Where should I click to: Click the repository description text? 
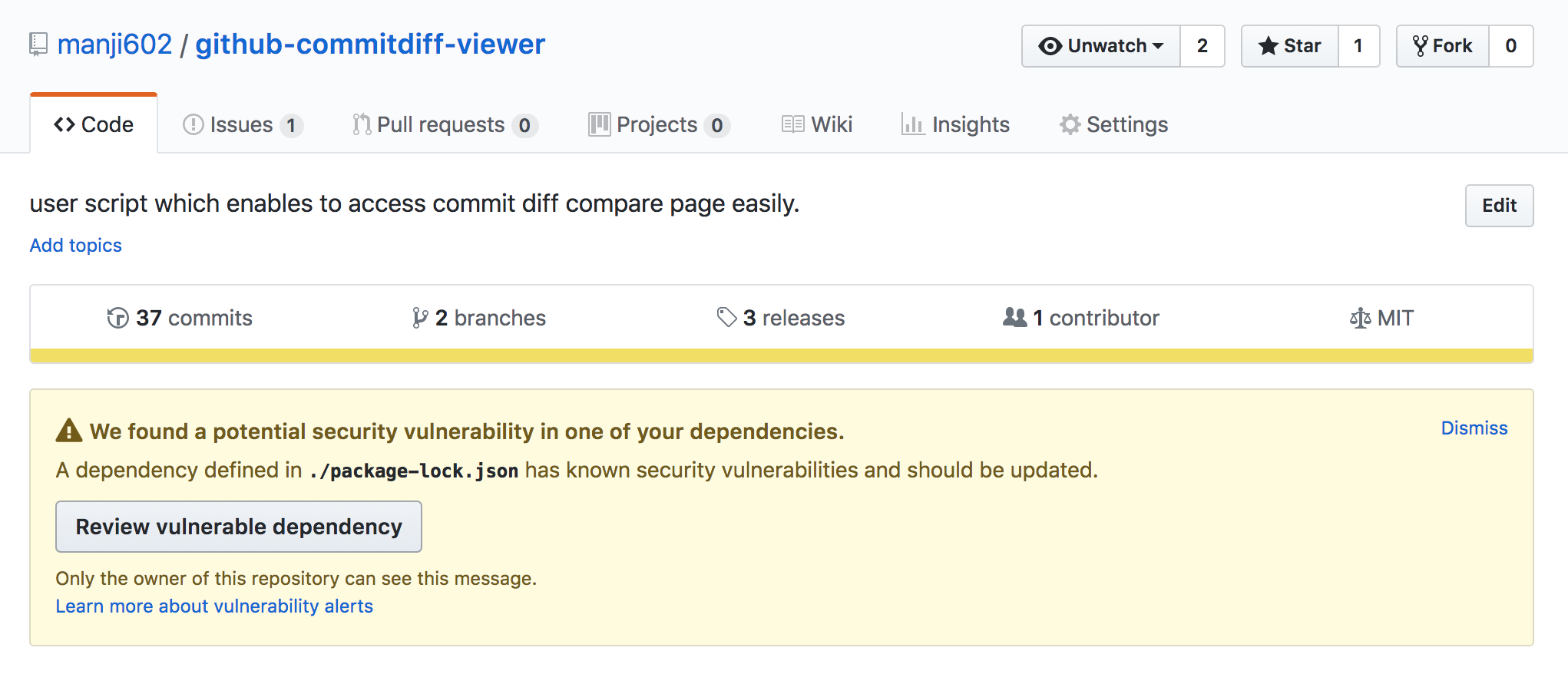click(x=415, y=203)
